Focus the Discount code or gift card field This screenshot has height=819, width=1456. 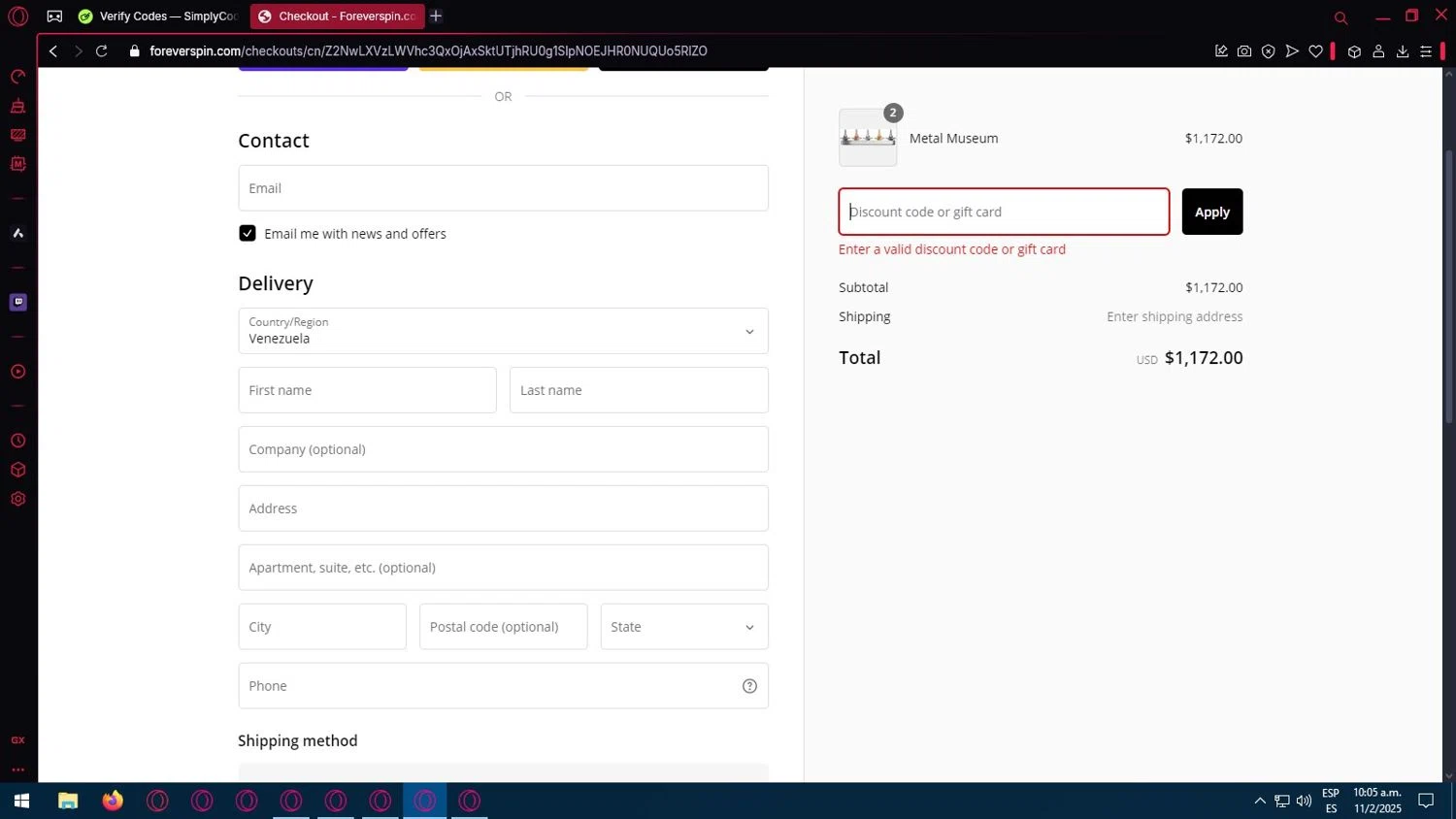[1004, 212]
